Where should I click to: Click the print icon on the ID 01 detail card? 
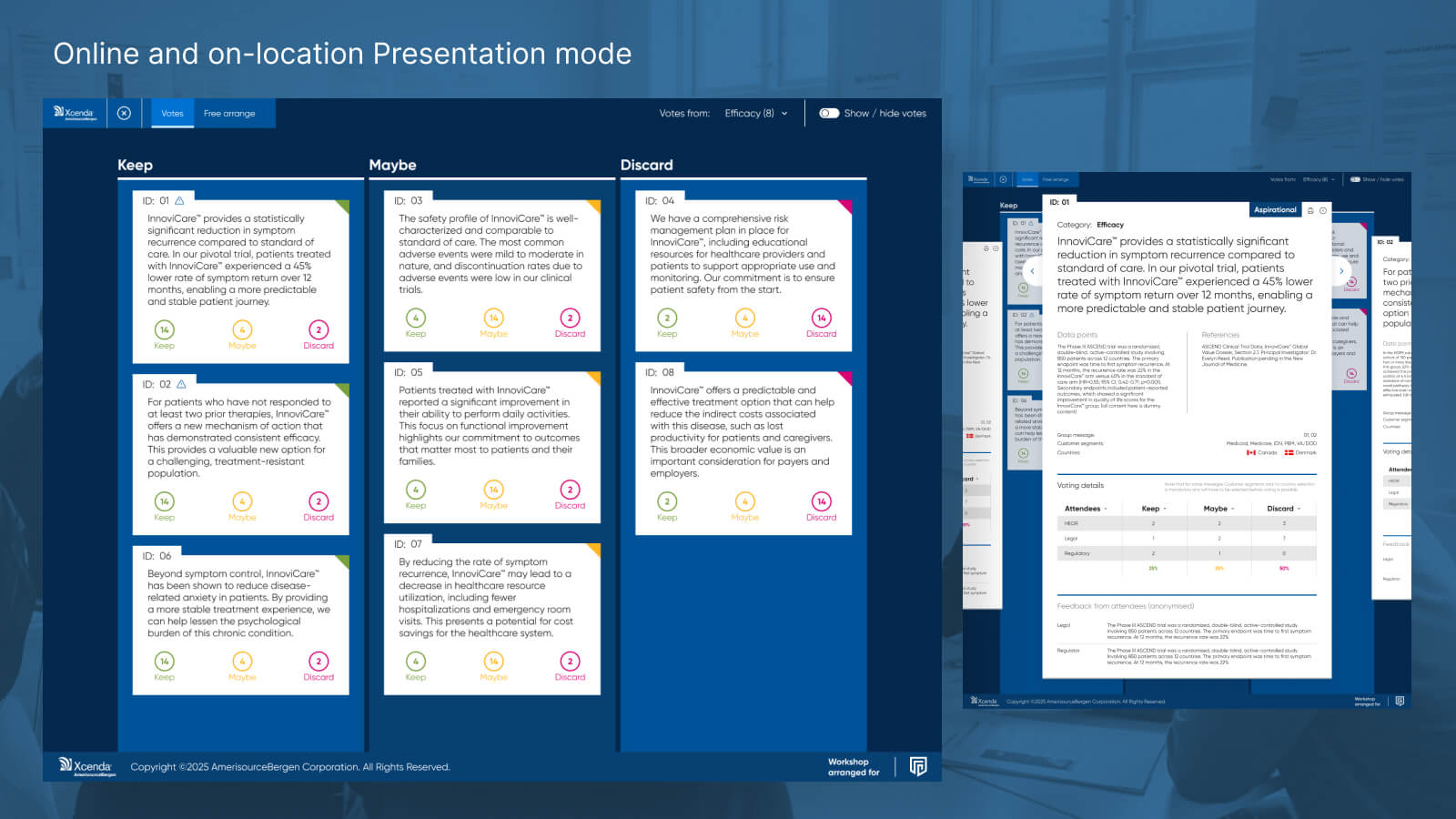click(1310, 210)
